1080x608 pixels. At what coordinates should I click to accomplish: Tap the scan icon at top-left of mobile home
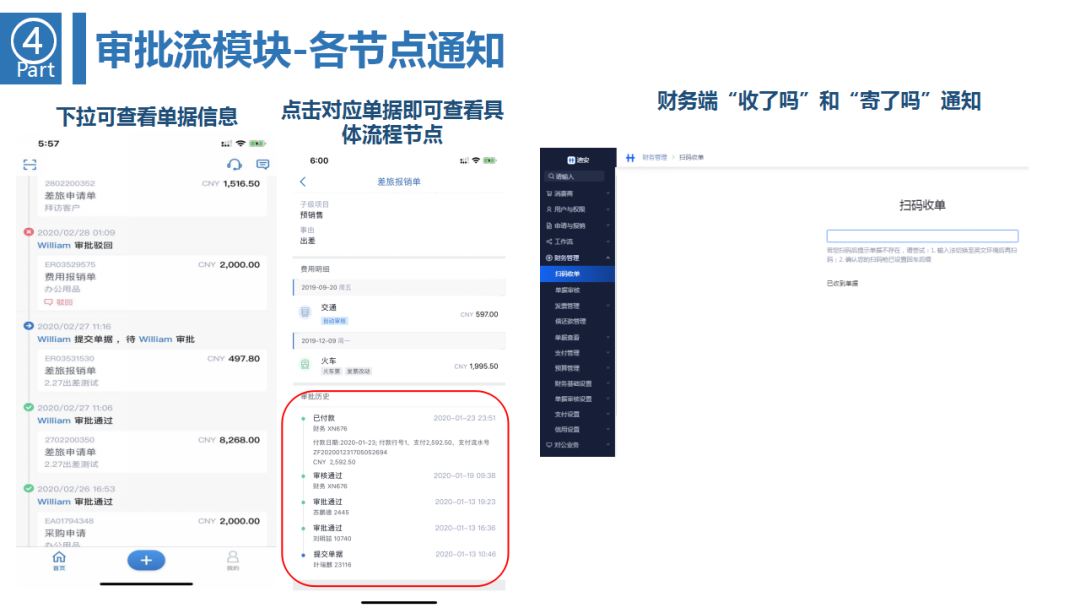click(x=30, y=163)
